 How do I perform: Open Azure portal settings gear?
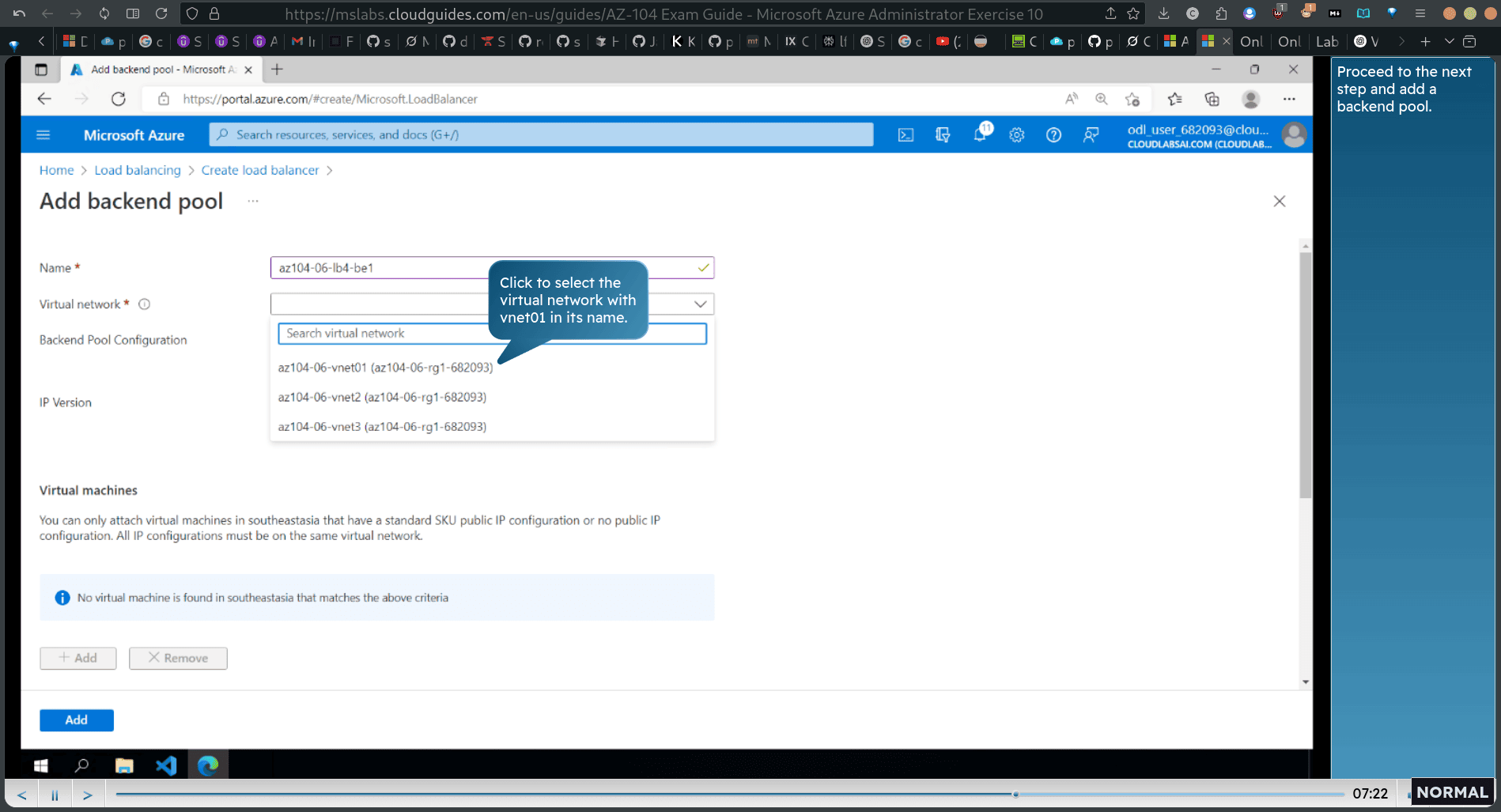(x=1017, y=135)
